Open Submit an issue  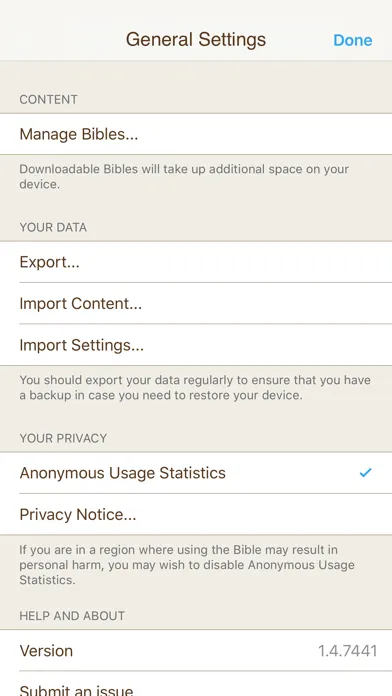pos(196,686)
